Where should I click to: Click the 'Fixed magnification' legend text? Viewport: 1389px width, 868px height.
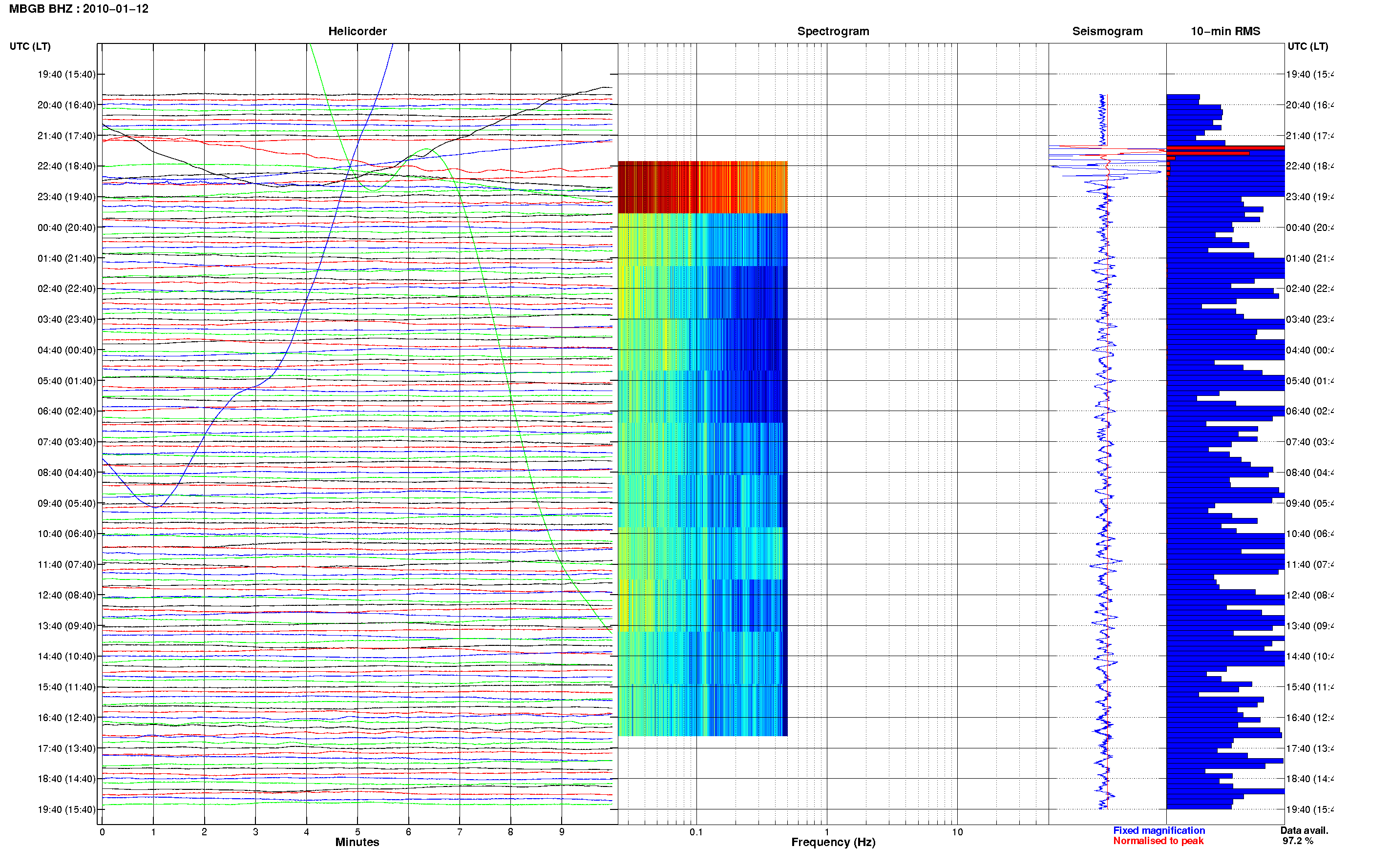click(1159, 830)
